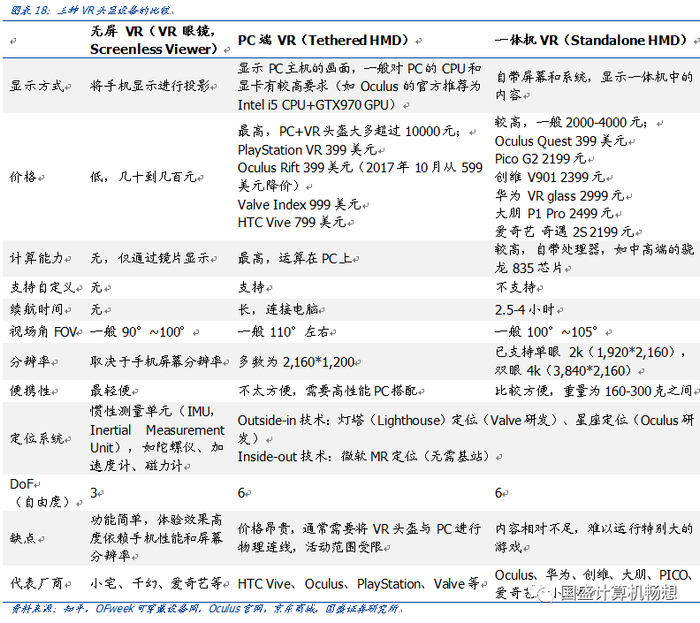The width and height of the screenshot is (700, 623).
Task: Click '多数为 2,160*1,200' cell
Action: 296,361
